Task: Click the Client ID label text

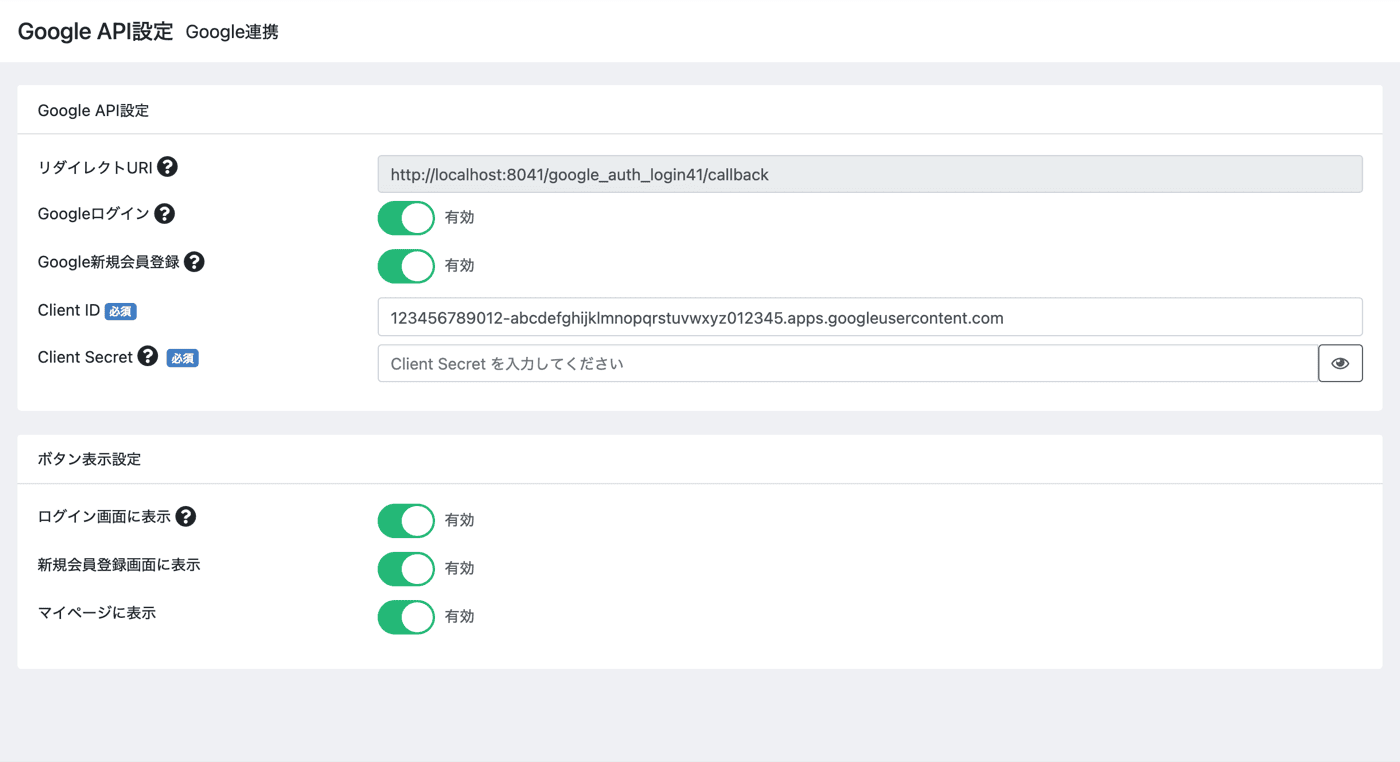Action: click(69, 310)
